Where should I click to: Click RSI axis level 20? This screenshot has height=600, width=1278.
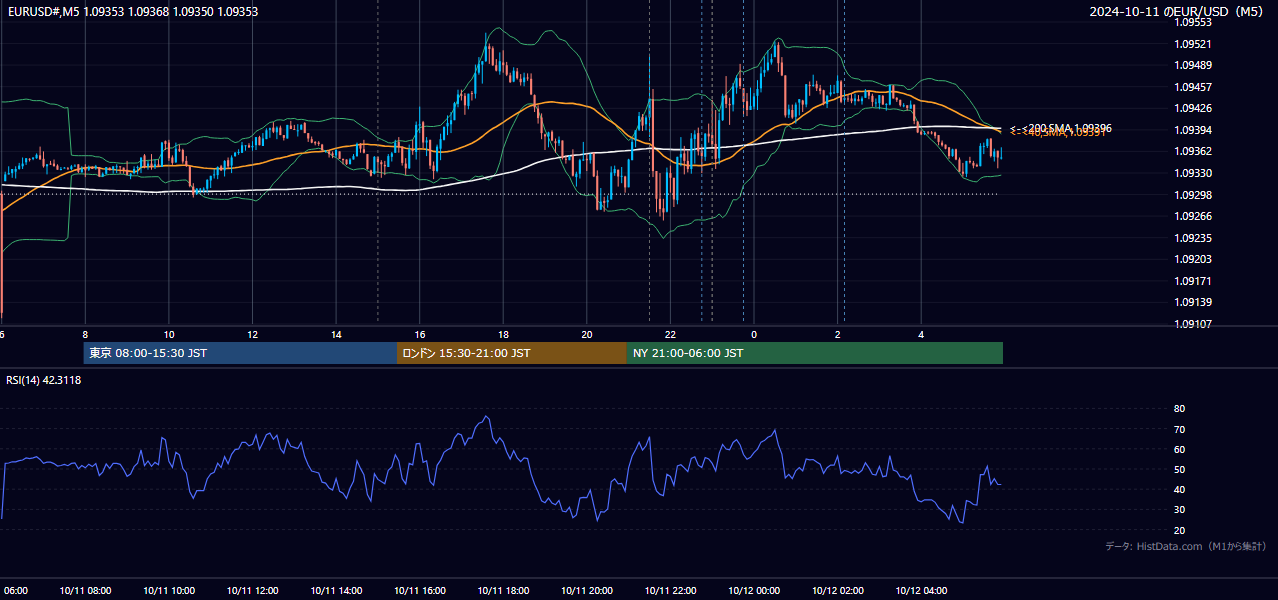tap(1179, 530)
